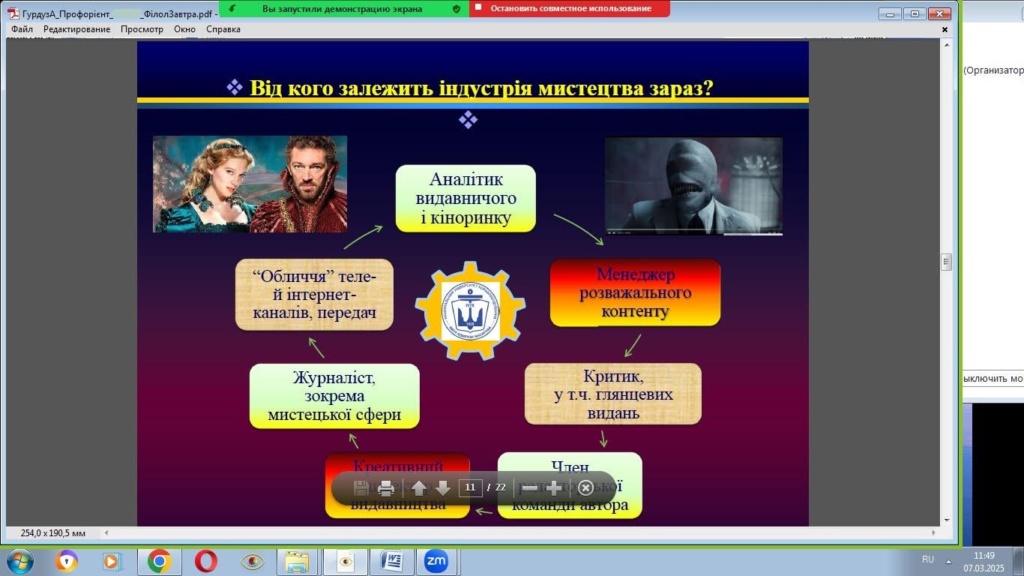The height and width of the screenshot is (576, 1024).
Task: Print the document using the printer icon
Action: point(386,487)
